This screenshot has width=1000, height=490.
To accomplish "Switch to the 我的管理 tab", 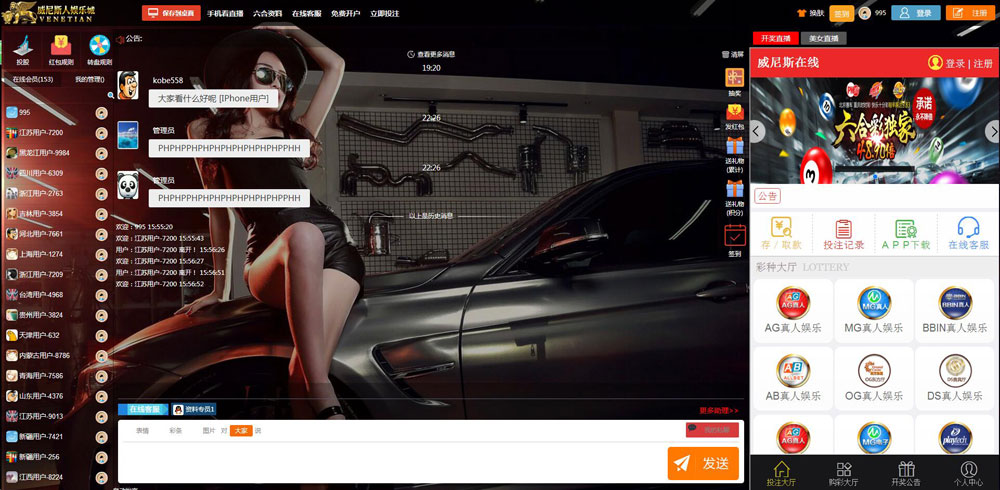I will 89,79.
